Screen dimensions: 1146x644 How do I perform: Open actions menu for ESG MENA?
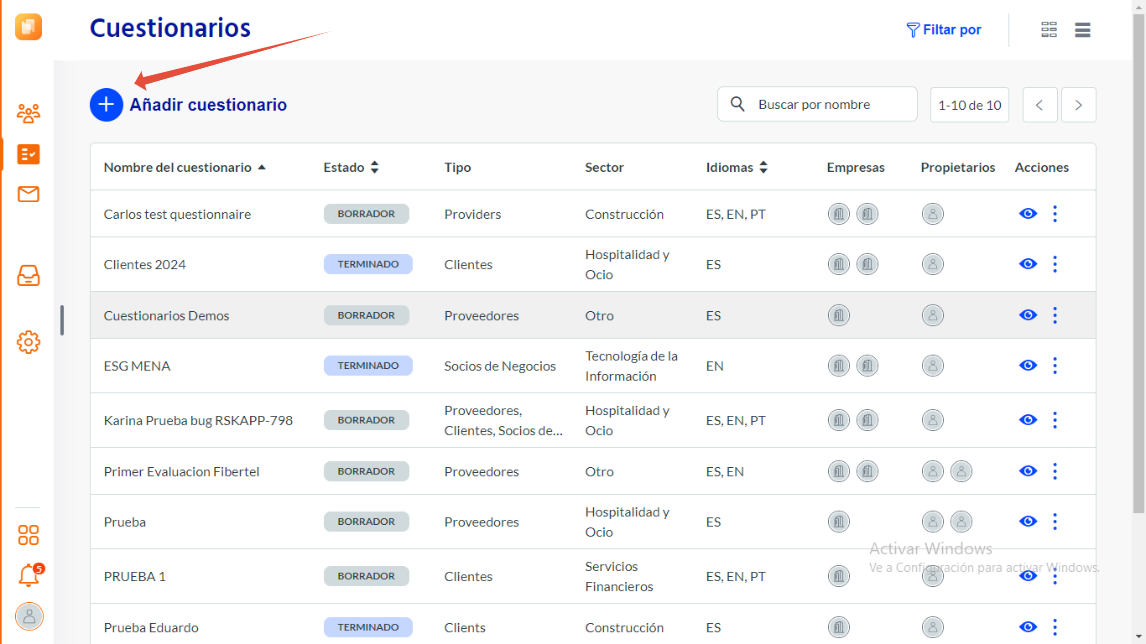1055,365
